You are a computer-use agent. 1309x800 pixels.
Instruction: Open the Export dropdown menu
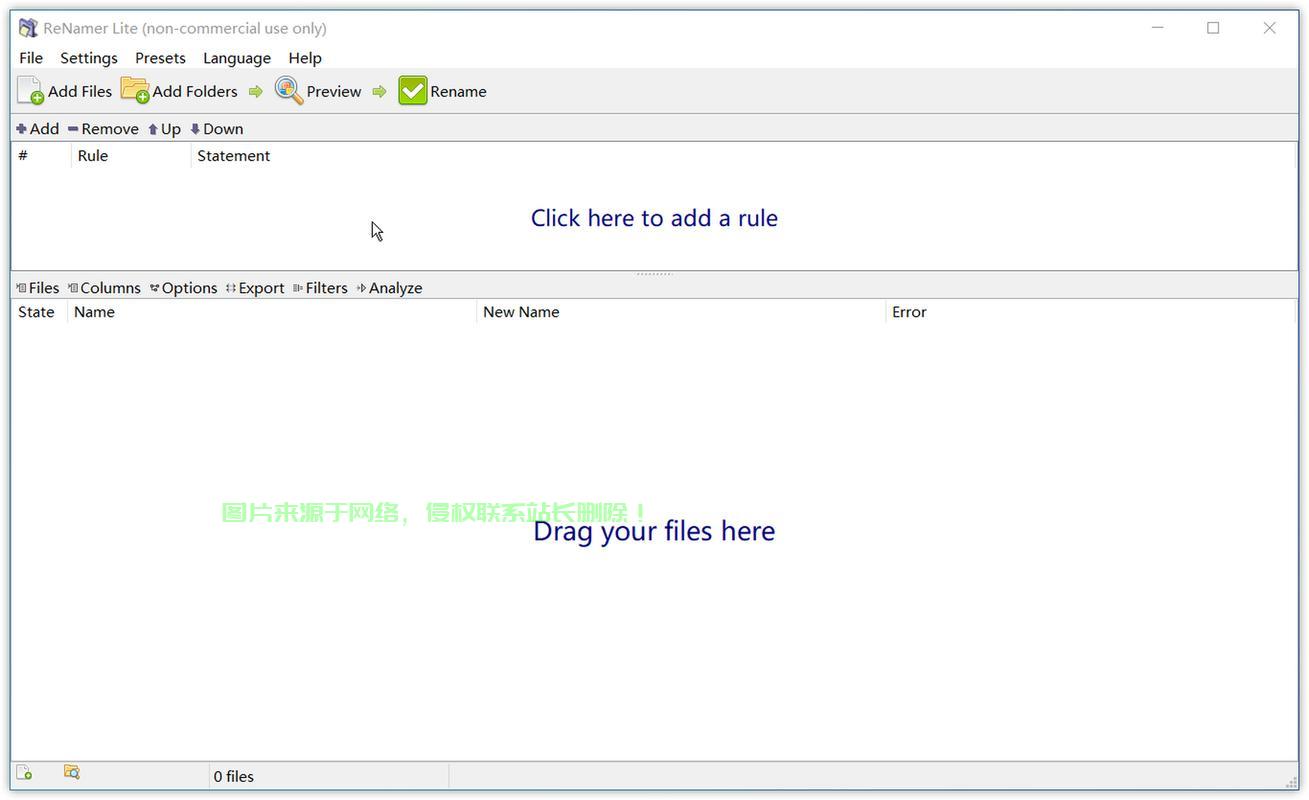[x=255, y=288]
